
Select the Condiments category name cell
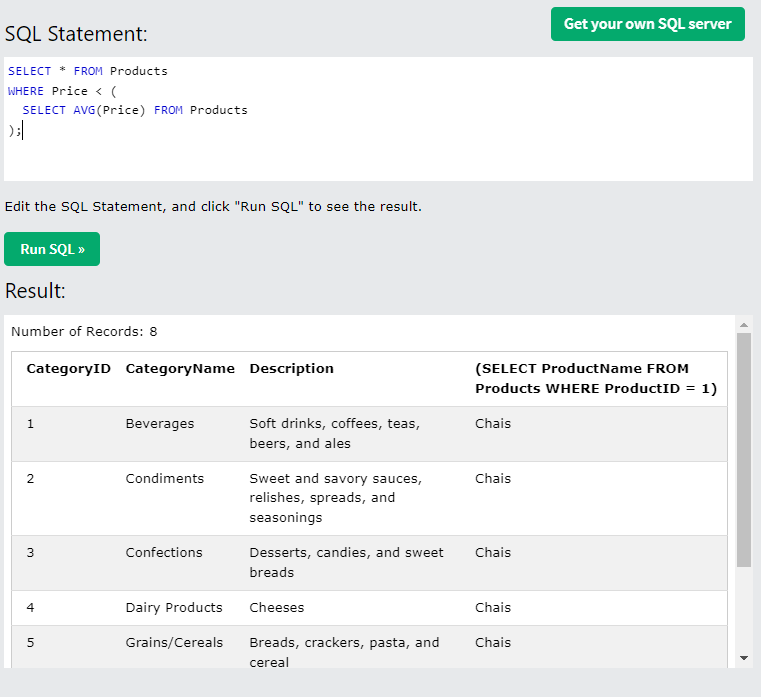(x=164, y=479)
